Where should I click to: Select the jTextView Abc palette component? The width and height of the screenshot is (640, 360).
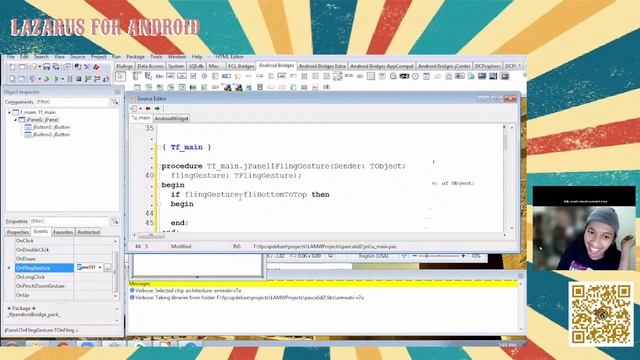tap(159, 76)
